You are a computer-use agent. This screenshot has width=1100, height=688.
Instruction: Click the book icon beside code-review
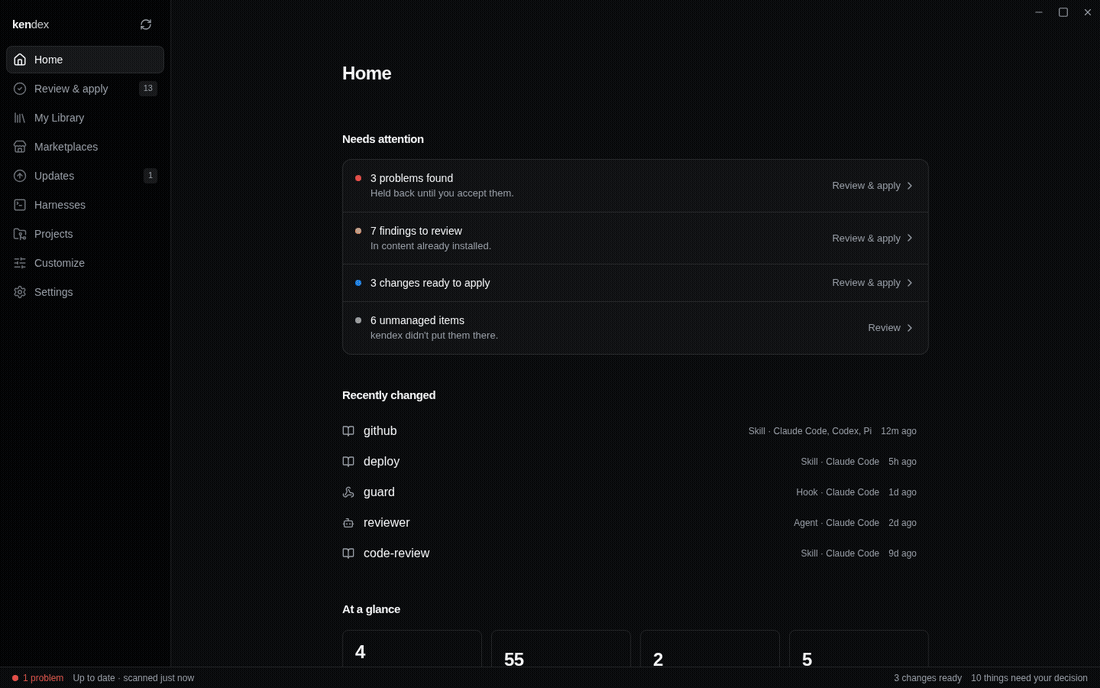tap(348, 553)
